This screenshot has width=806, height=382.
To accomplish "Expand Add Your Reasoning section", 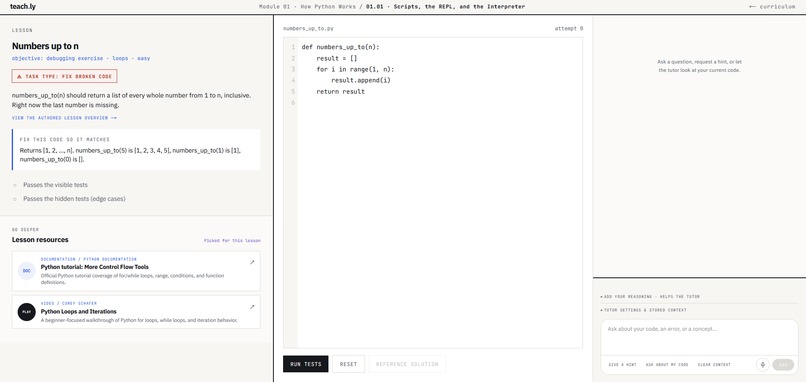I will click(650, 297).
